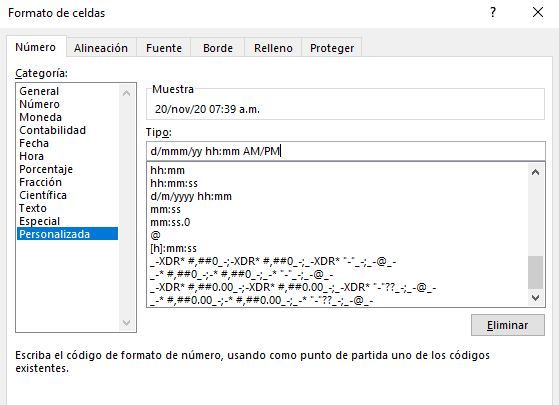Choose d/m/yyyy hh:mm format

pyautogui.click(x=337, y=196)
